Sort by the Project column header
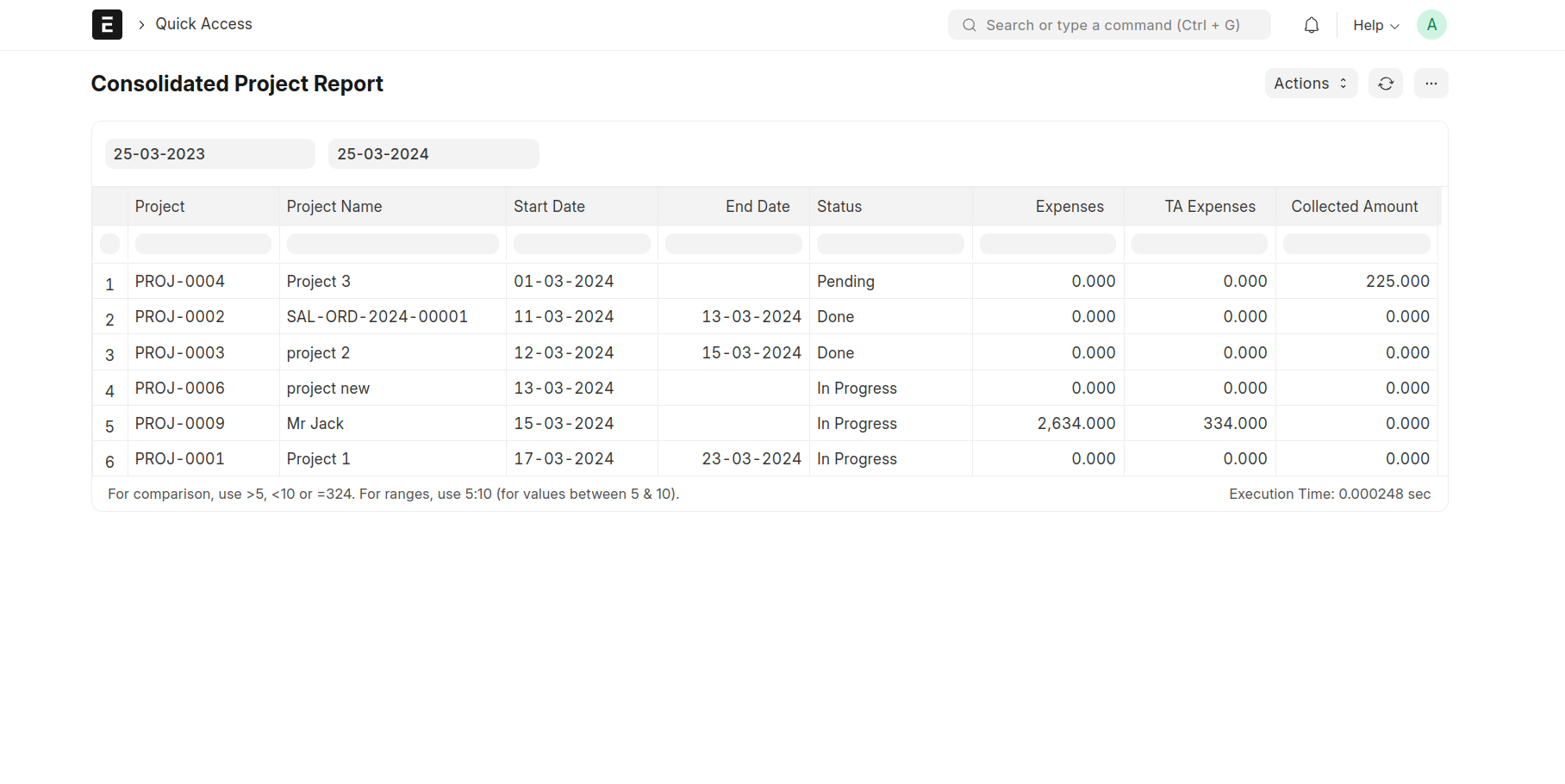 (160, 207)
